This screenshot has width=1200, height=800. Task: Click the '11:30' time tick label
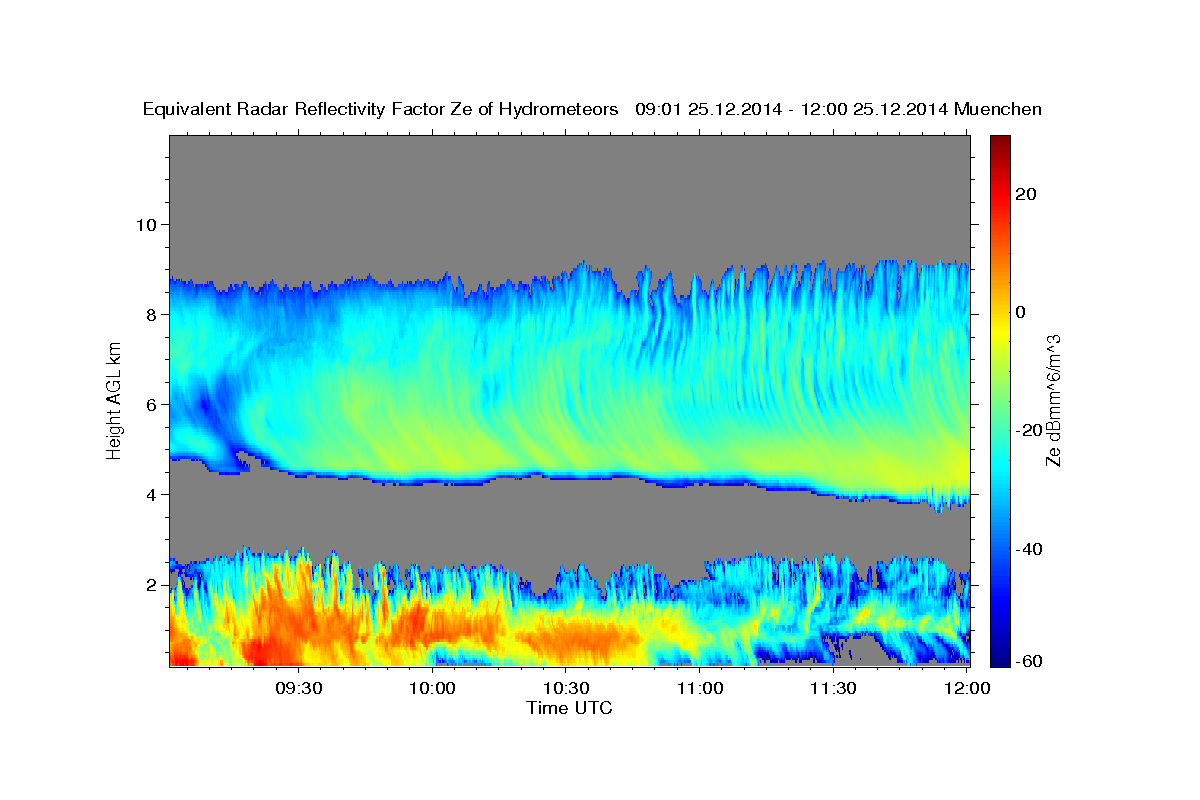click(833, 689)
